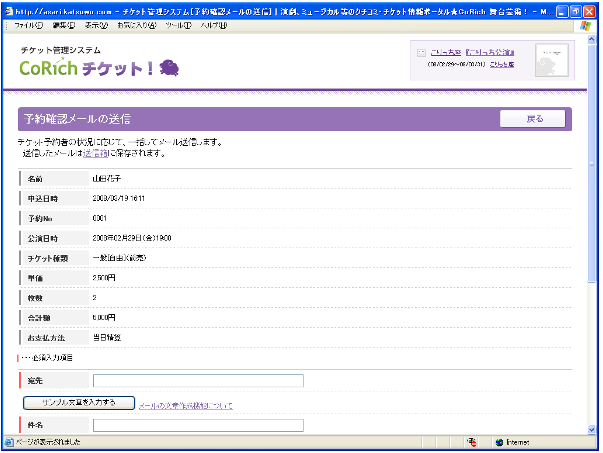Click the popup blocker icon in status bar
Screen dimensions: 603x453
(470, 441)
